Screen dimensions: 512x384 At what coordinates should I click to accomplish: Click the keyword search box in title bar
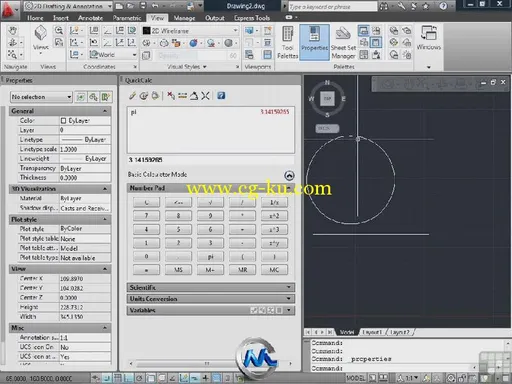point(332,6)
